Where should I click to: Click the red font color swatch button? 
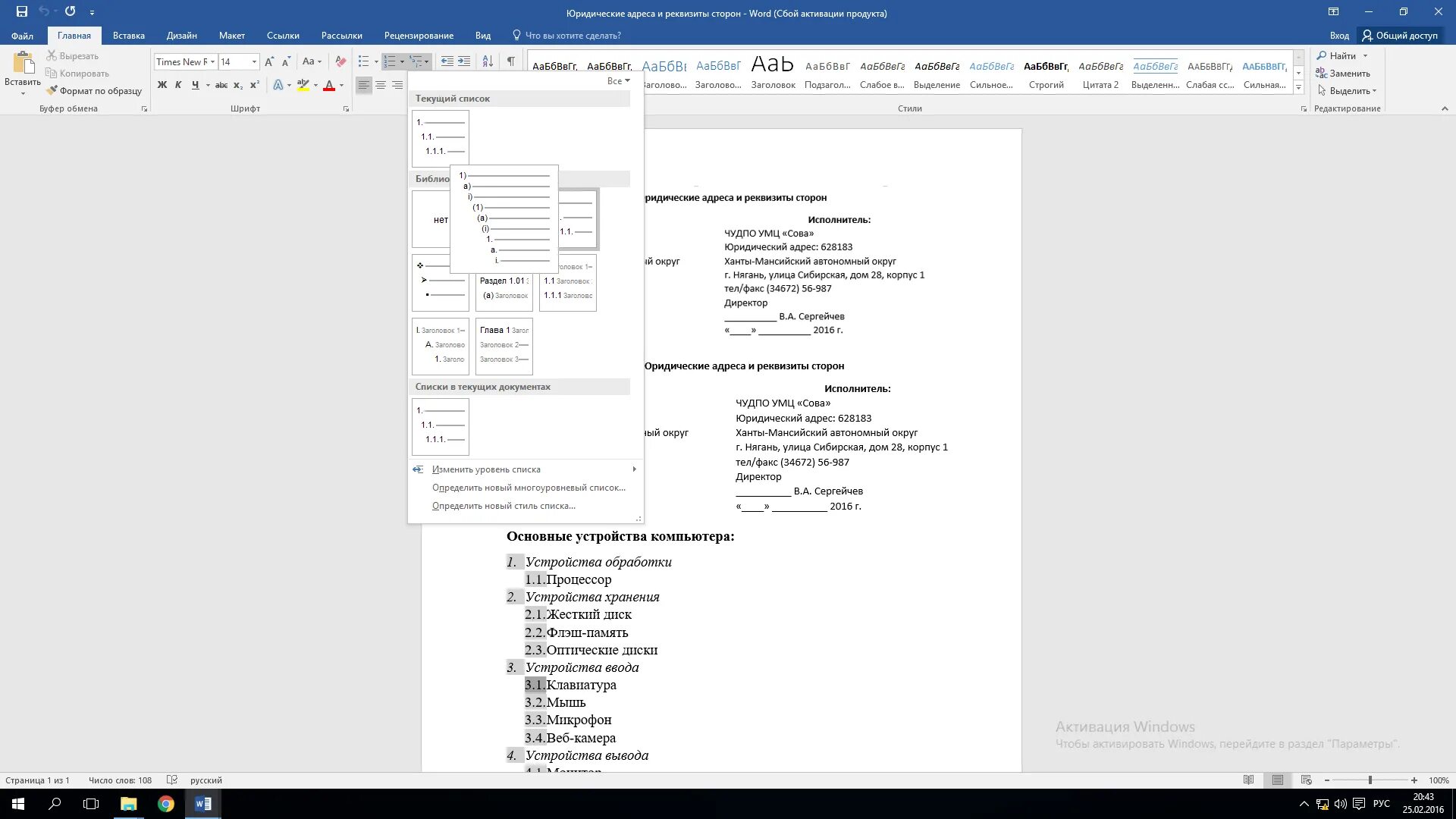pyautogui.click(x=329, y=85)
